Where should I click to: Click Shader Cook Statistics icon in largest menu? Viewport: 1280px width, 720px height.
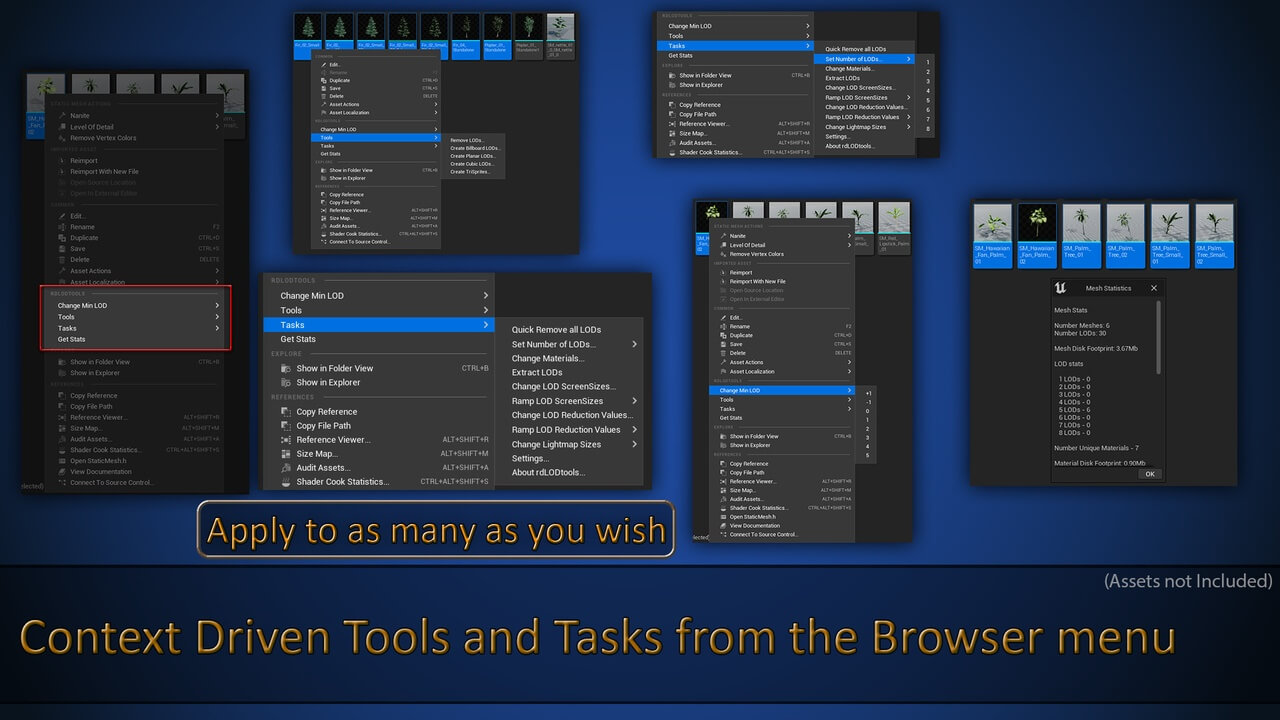click(x=287, y=482)
